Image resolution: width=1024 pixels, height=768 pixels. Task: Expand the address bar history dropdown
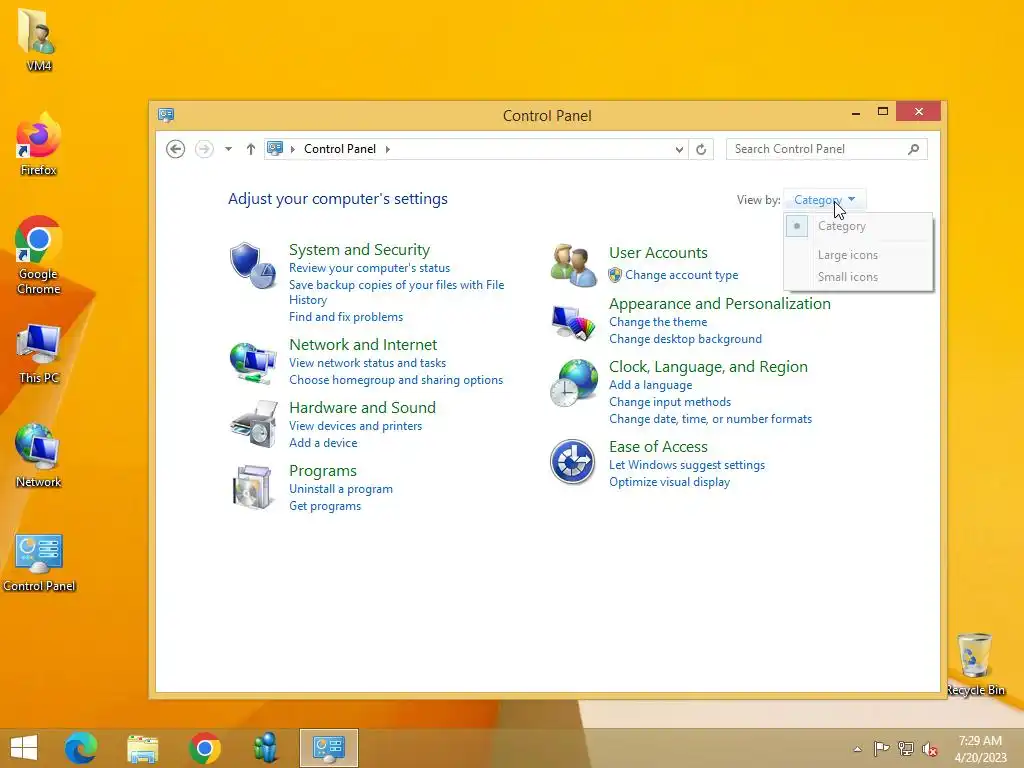coord(679,150)
